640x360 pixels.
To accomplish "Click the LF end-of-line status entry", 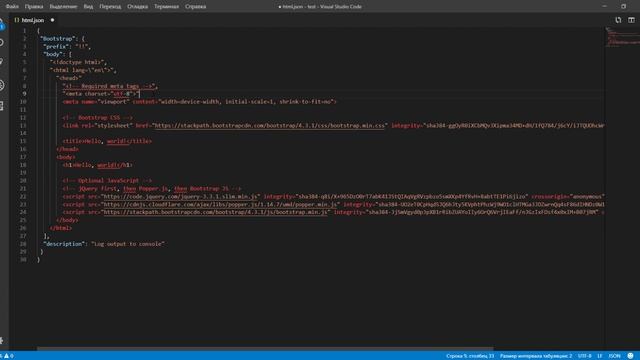I will click(600, 356).
